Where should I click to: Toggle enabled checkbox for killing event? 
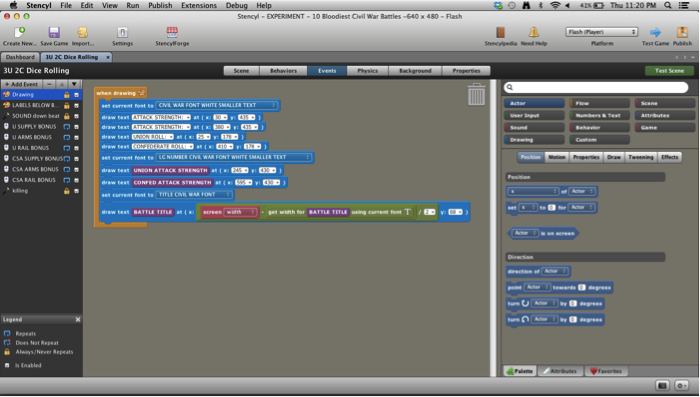tap(76, 191)
